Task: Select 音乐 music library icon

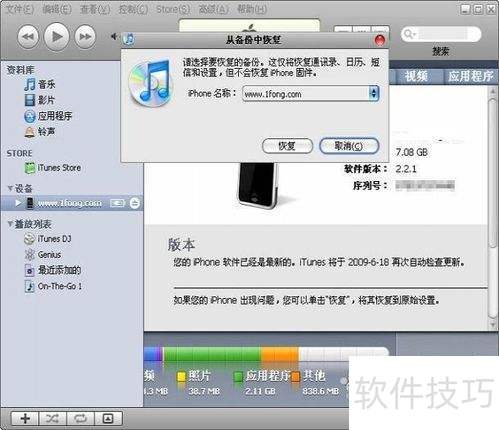Action: click(30, 84)
